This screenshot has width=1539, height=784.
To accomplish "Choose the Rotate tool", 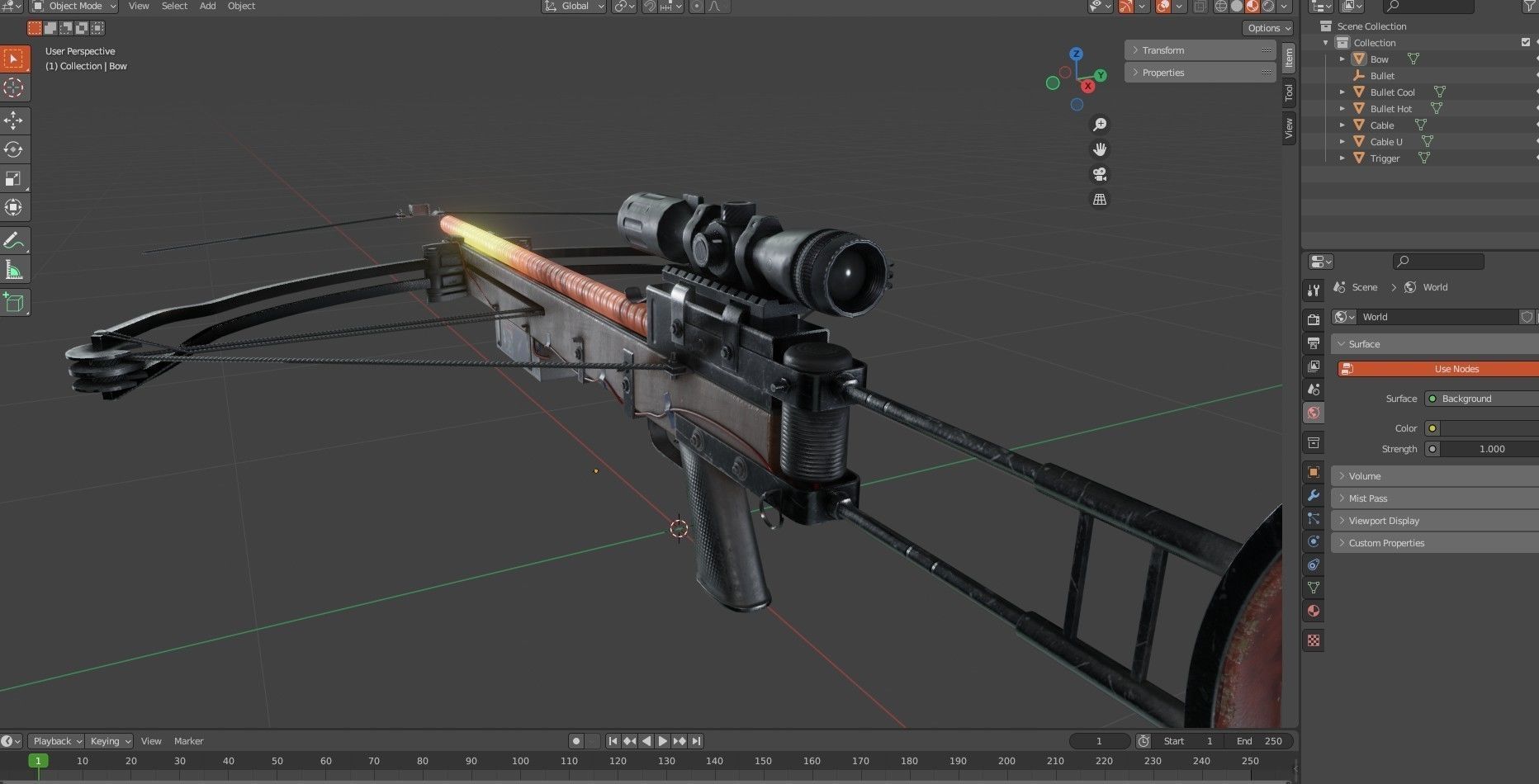I will pyautogui.click(x=14, y=149).
